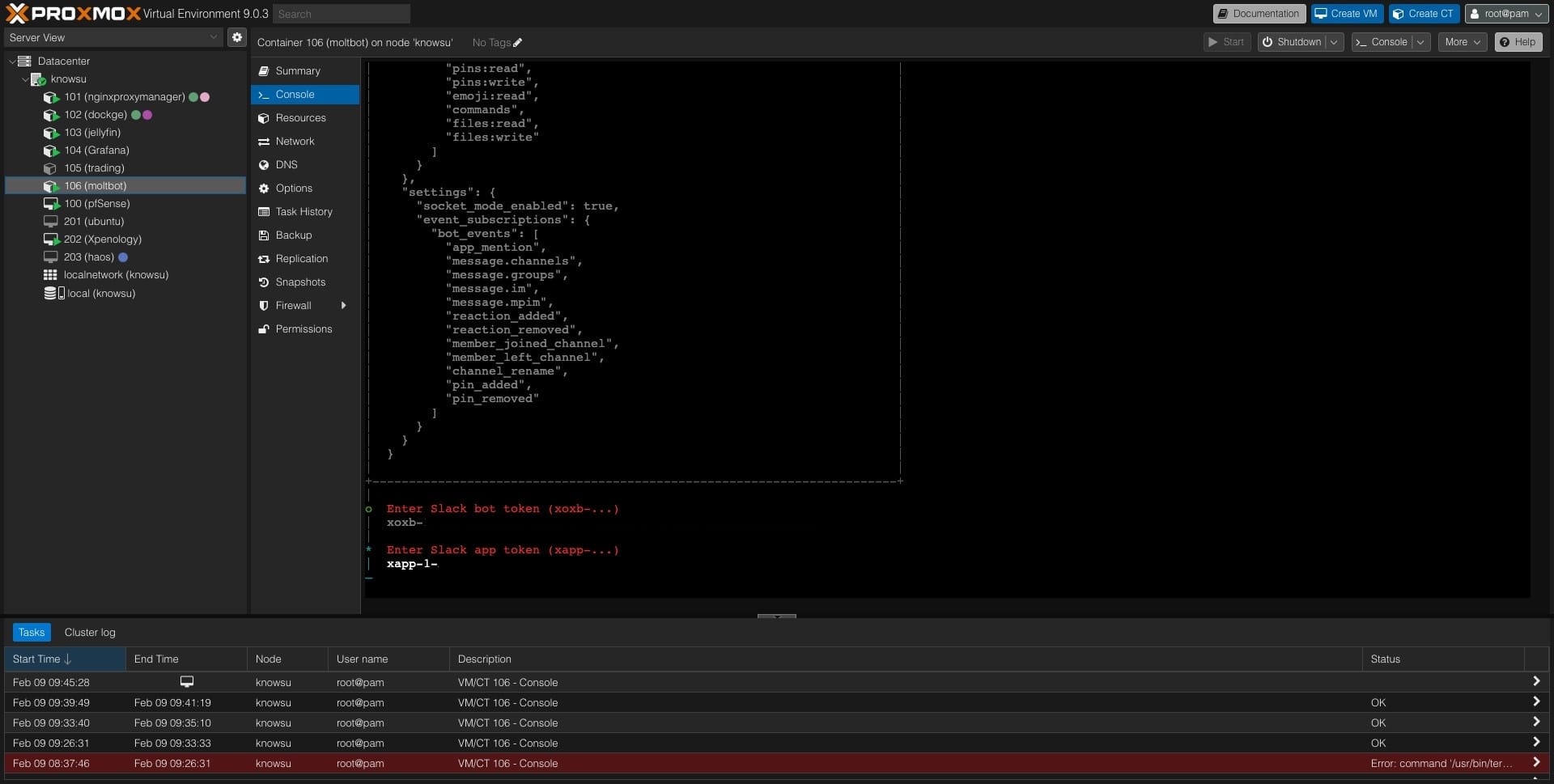
Task: Expand the Firewall submenu arrow
Action: (344, 306)
